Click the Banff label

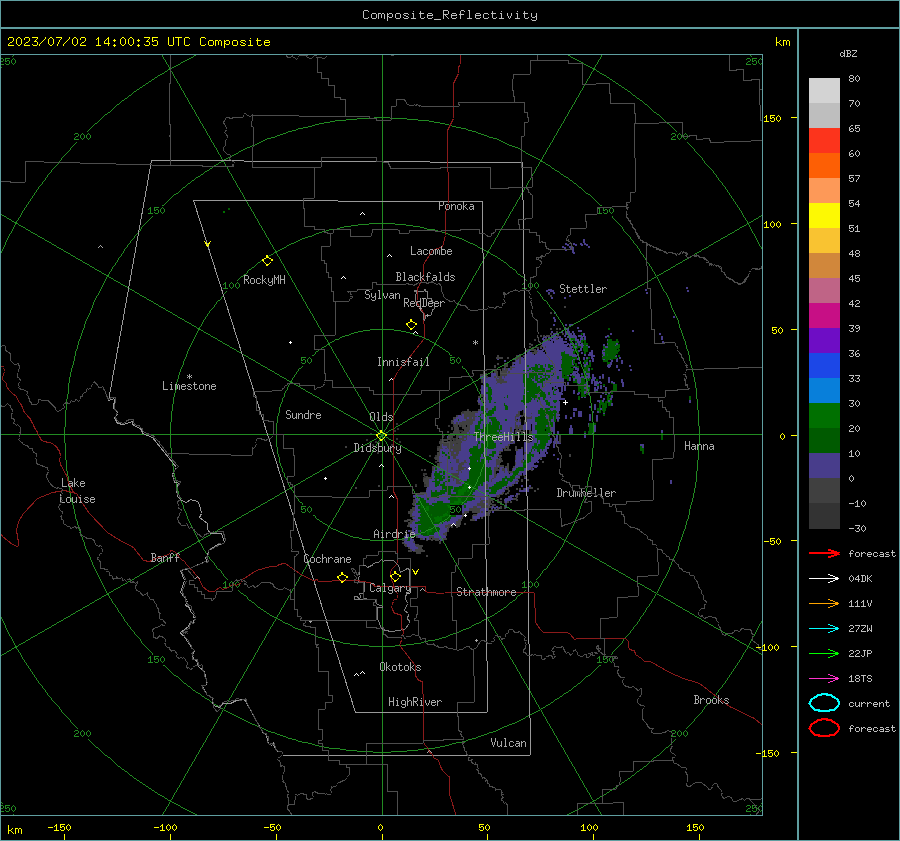(x=165, y=558)
